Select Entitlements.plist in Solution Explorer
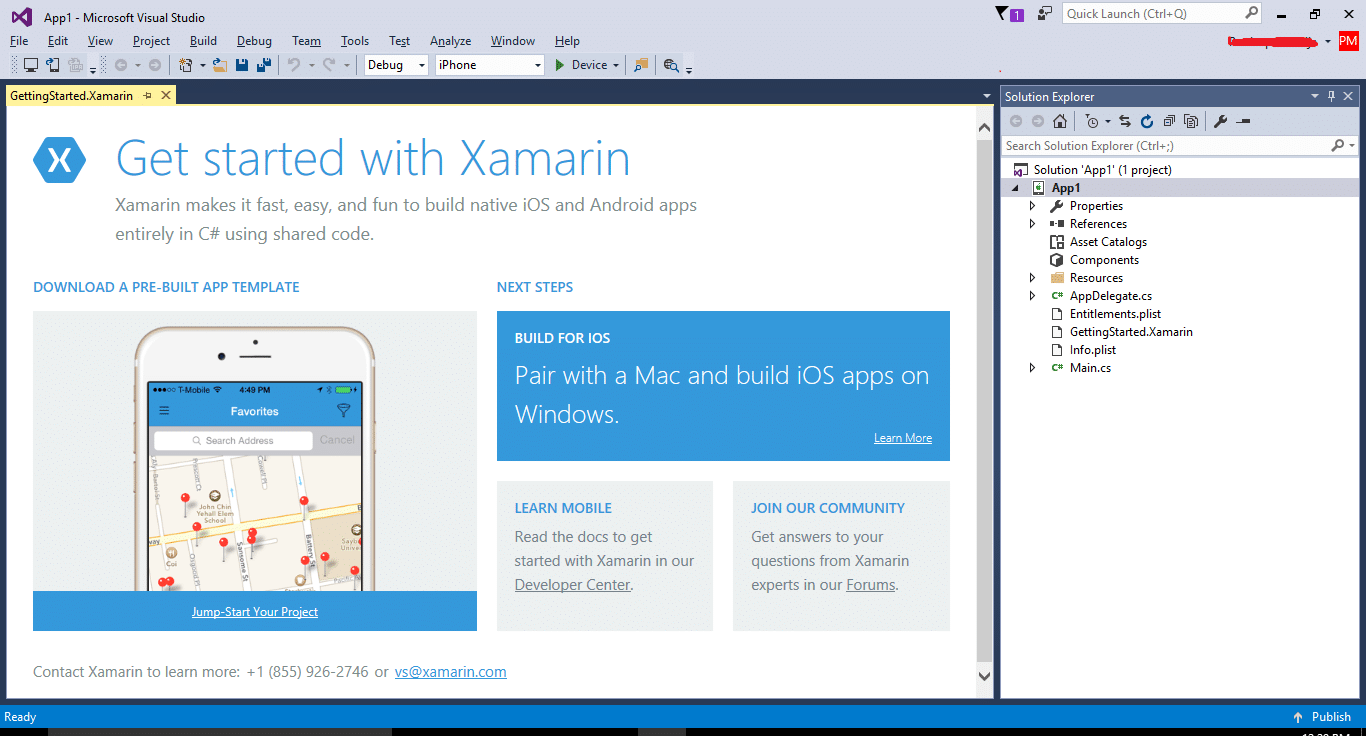 [1115, 314]
